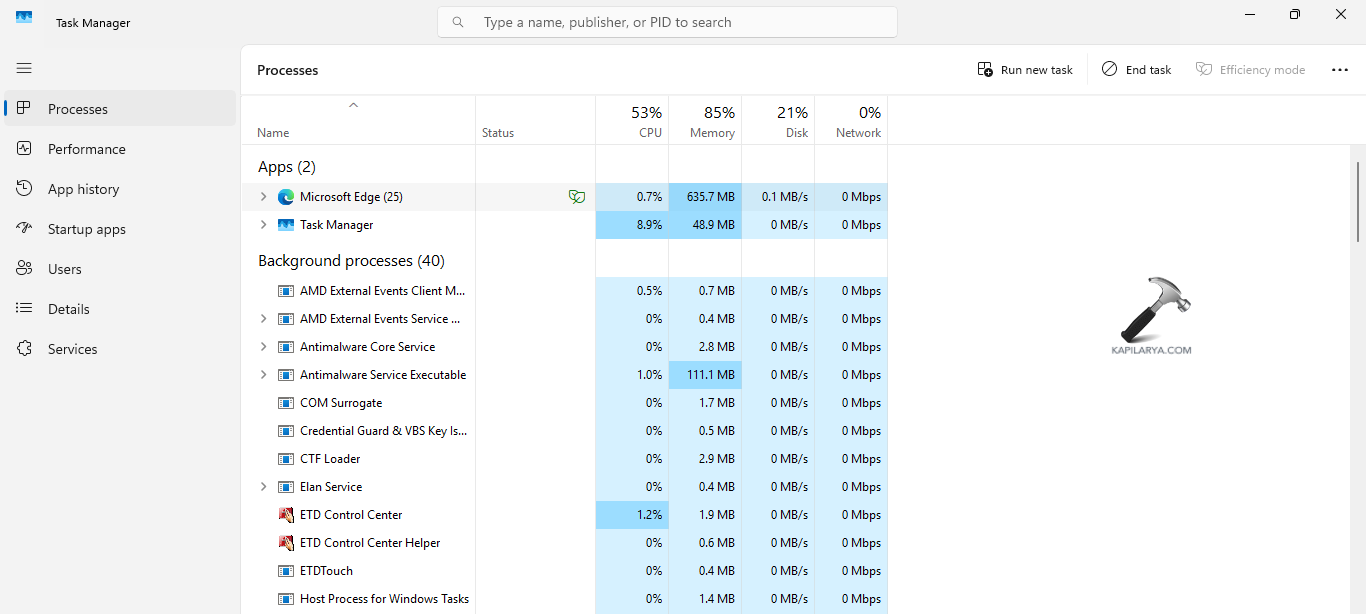Switch to the Performance page
The image size is (1366, 614).
click(x=87, y=149)
